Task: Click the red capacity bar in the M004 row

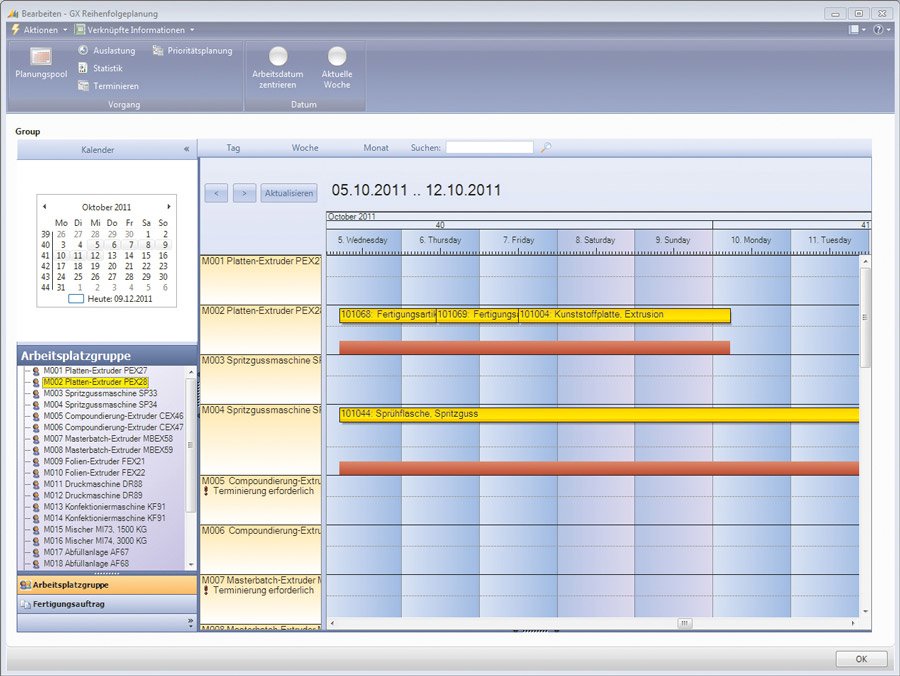Action: point(599,469)
